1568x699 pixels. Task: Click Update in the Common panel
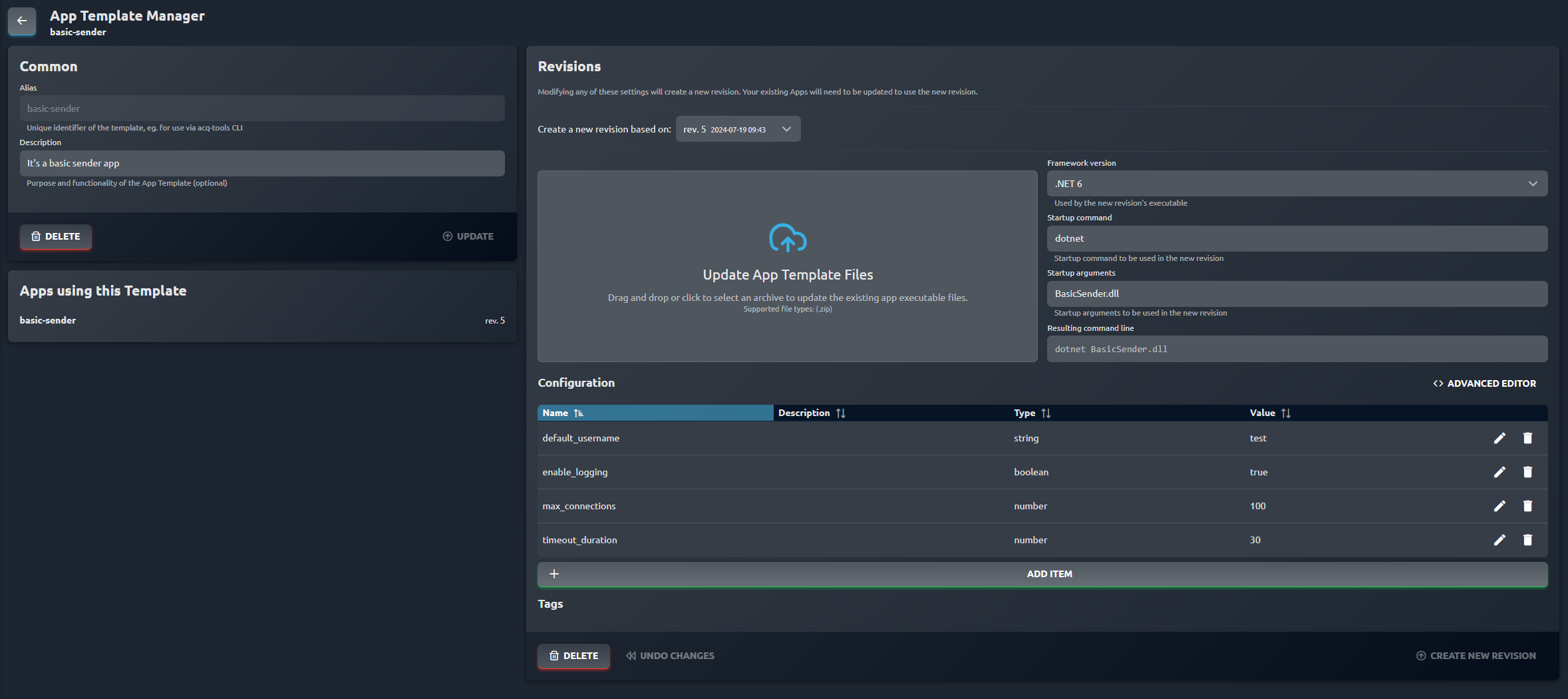[x=468, y=236]
